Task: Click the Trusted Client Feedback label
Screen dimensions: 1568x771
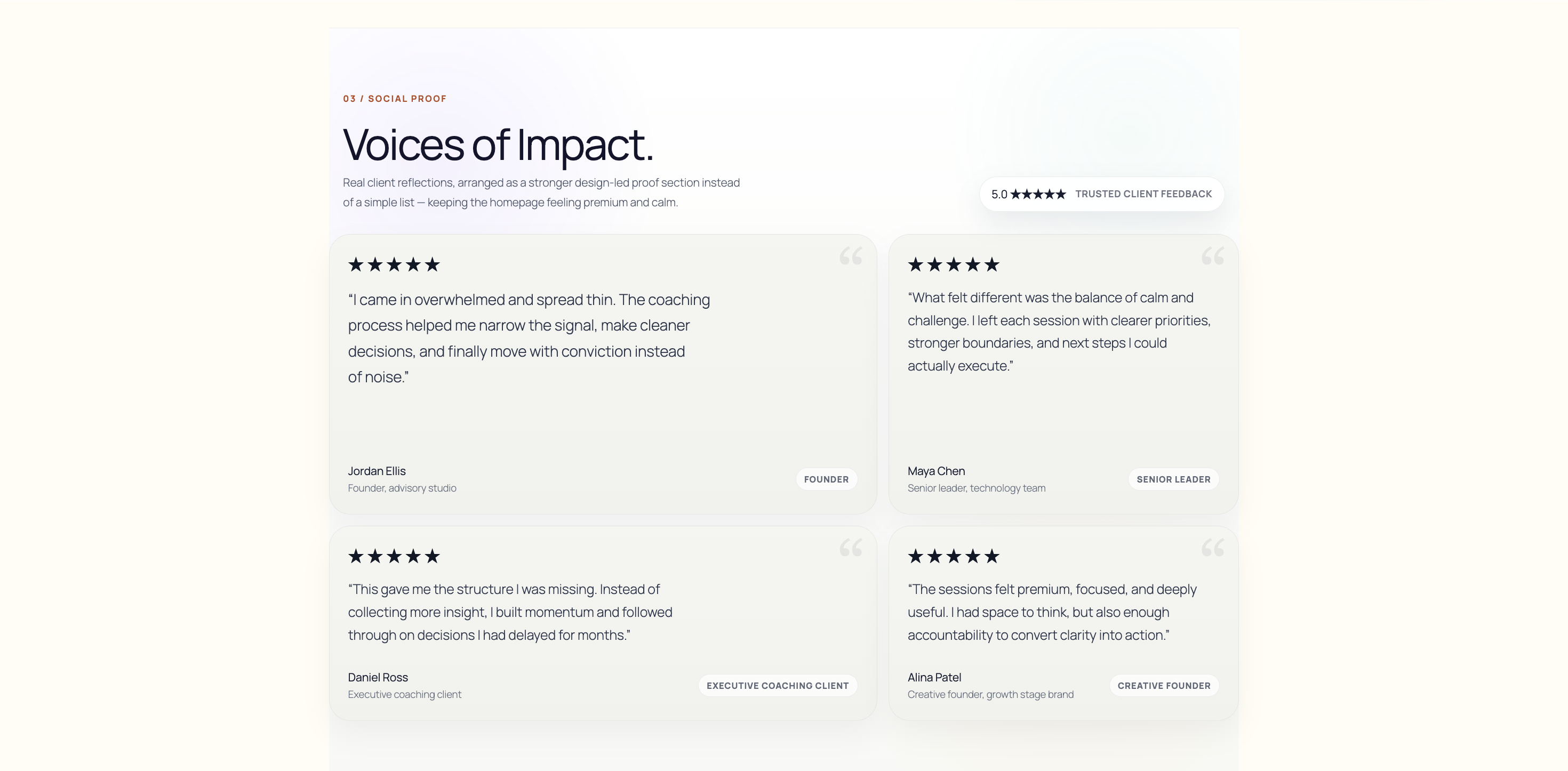Action: click(x=1143, y=194)
